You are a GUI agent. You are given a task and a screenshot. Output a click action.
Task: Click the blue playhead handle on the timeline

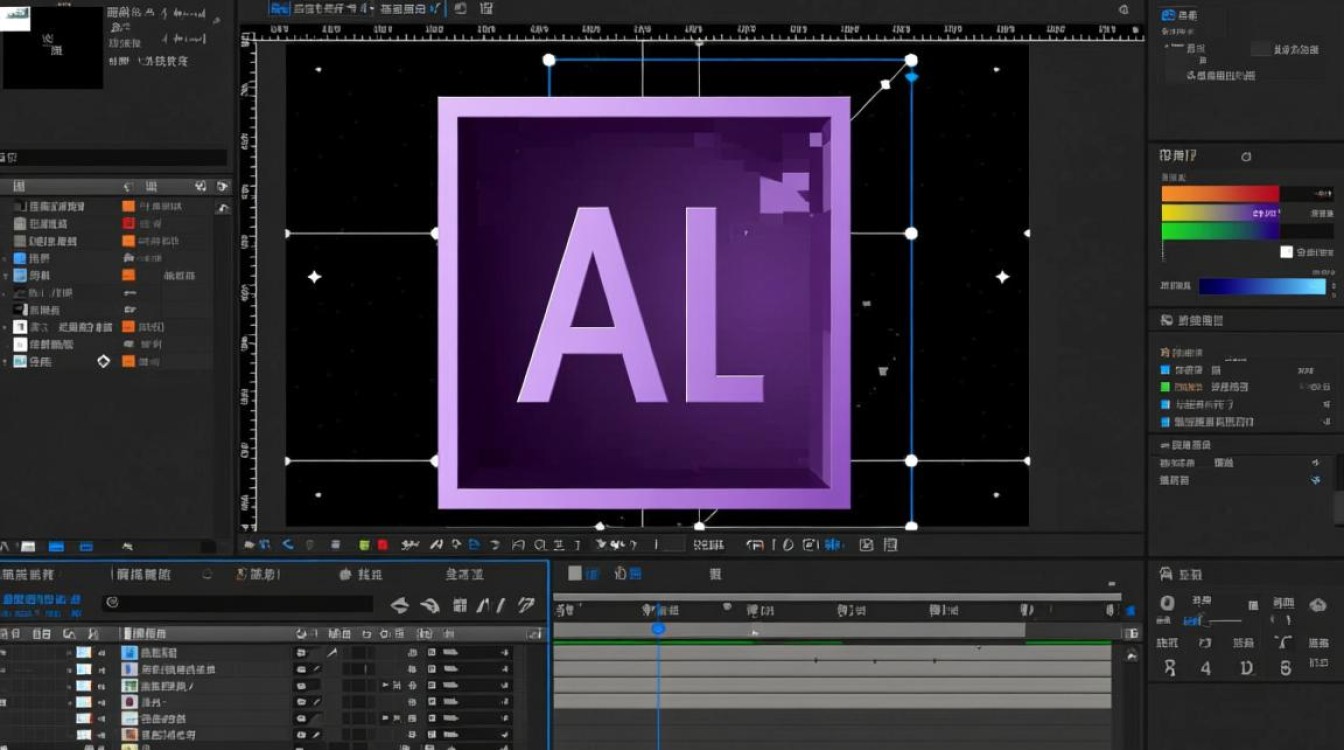coord(658,628)
